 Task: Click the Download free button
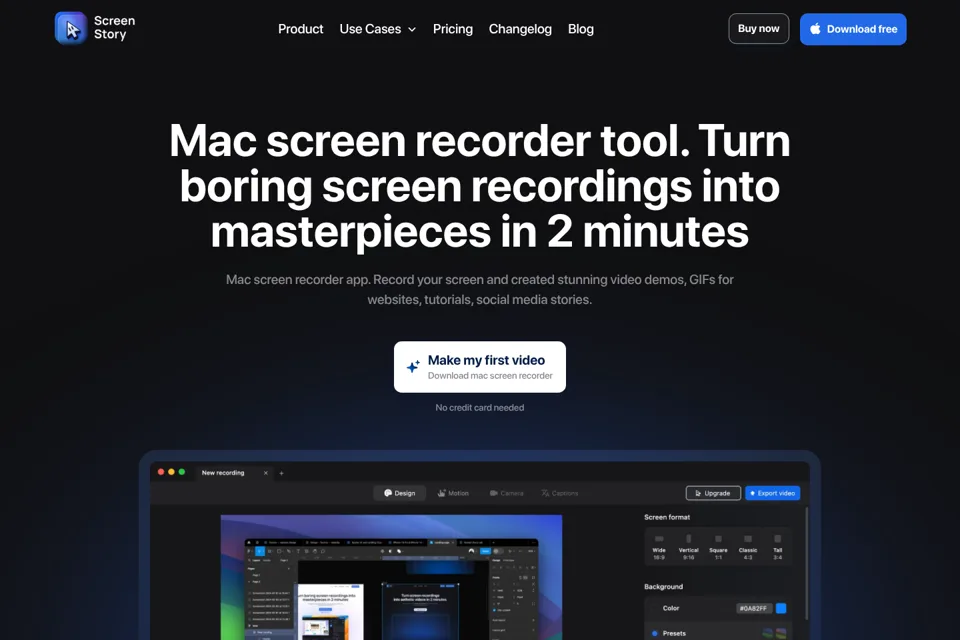(x=853, y=29)
